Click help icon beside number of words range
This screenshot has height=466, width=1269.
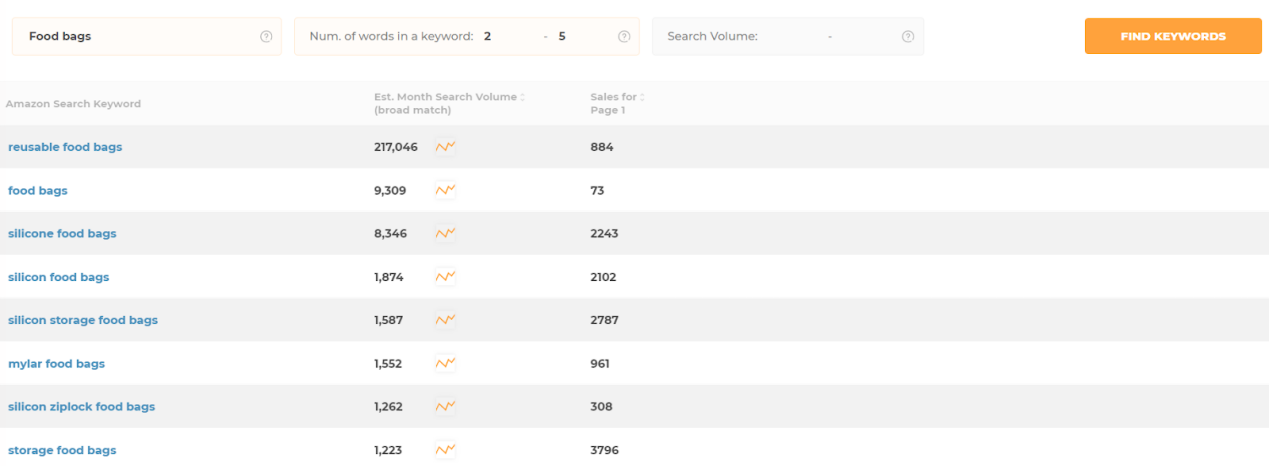pyautogui.click(x=624, y=37)
